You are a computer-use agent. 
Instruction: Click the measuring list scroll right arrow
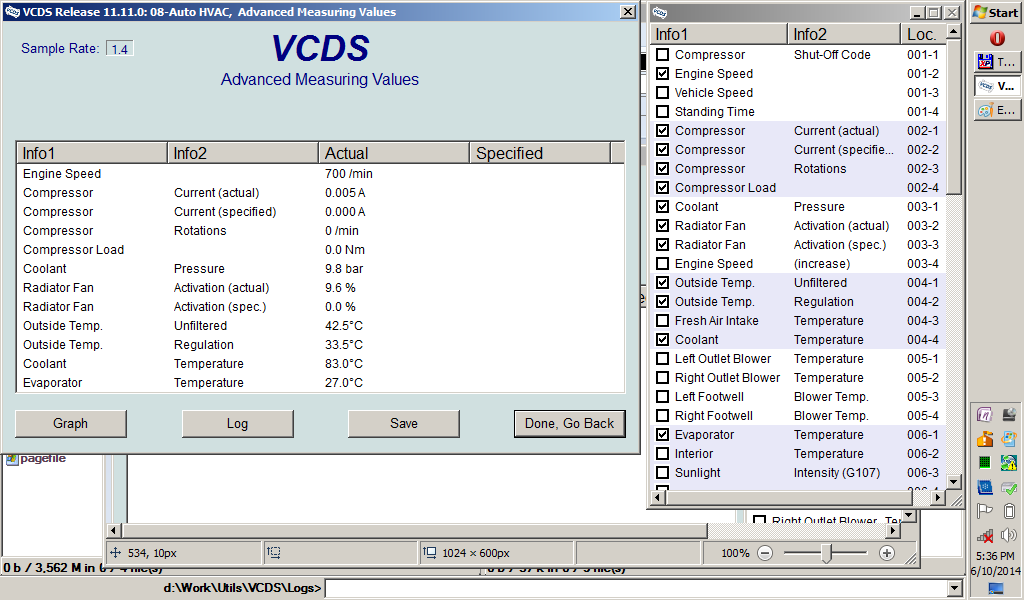pos(938,497)
